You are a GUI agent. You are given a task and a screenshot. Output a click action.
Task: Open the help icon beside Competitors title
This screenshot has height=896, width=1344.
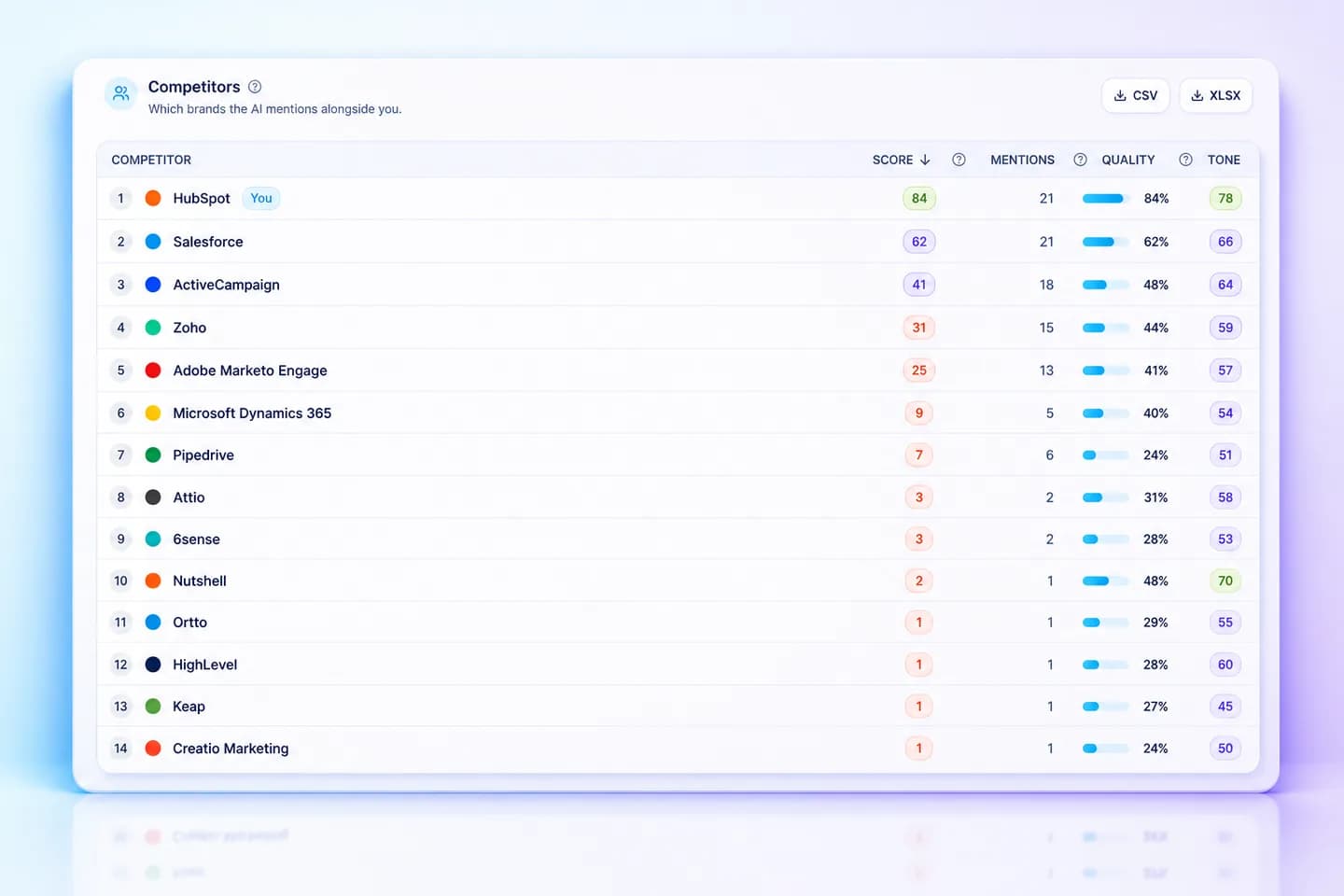click(255, 87)
